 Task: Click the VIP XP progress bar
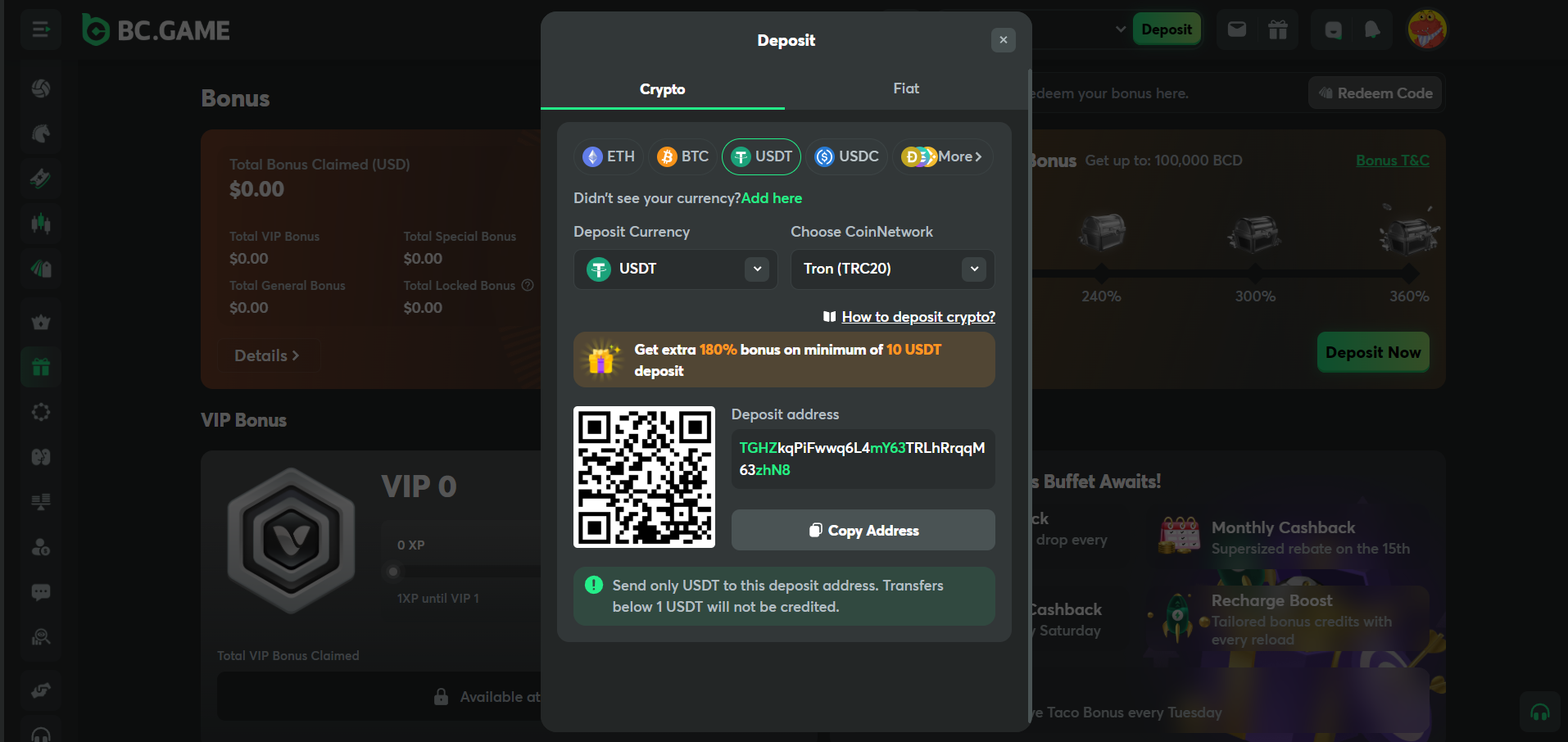(463, 572)
